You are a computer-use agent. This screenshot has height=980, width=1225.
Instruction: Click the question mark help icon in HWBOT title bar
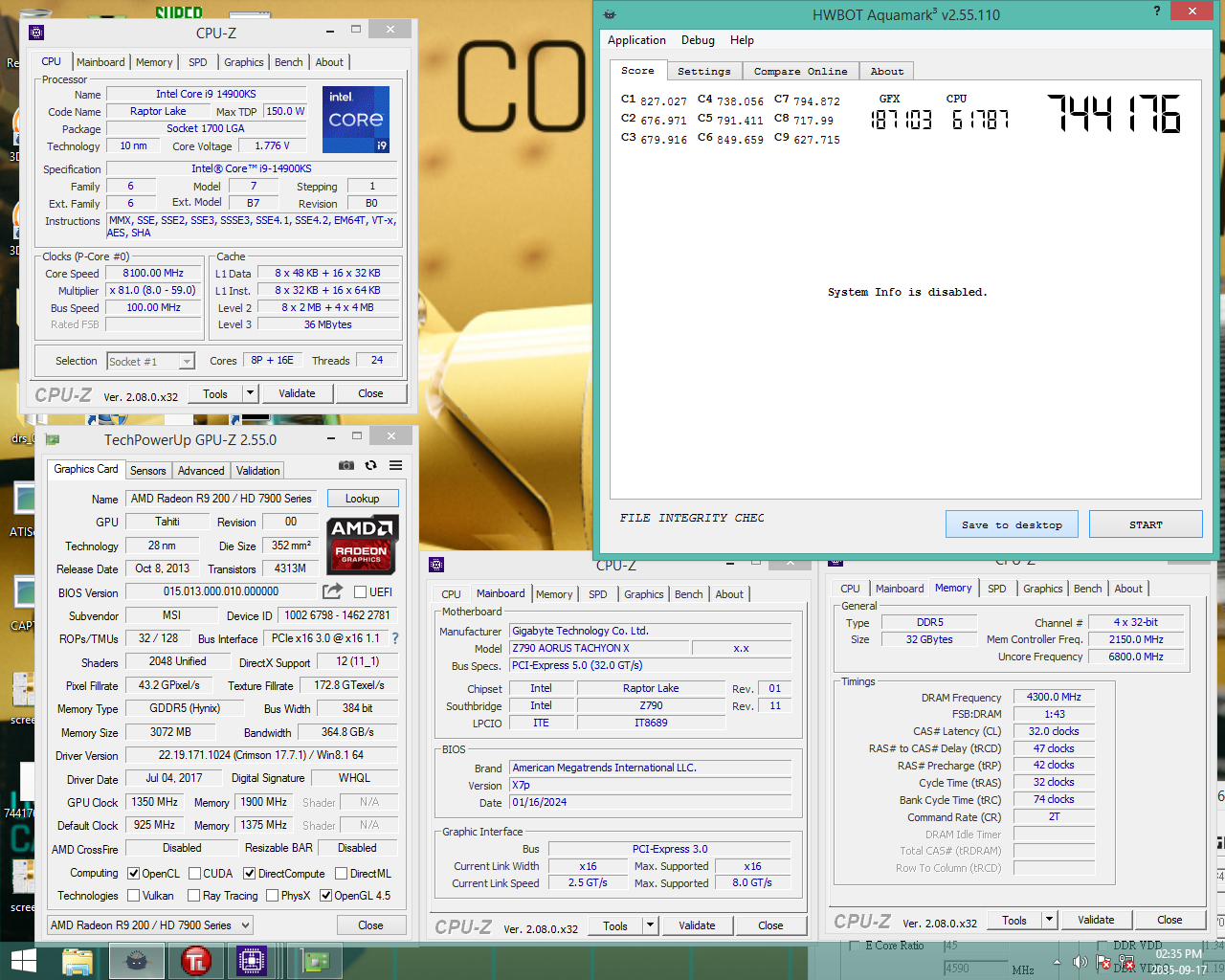pyautogui.click(x=1156, y=11)
